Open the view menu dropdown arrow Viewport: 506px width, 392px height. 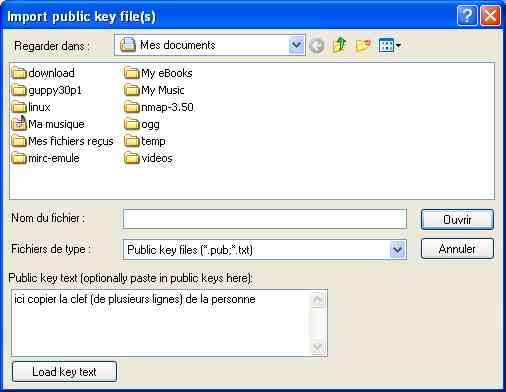coord(398,45)
